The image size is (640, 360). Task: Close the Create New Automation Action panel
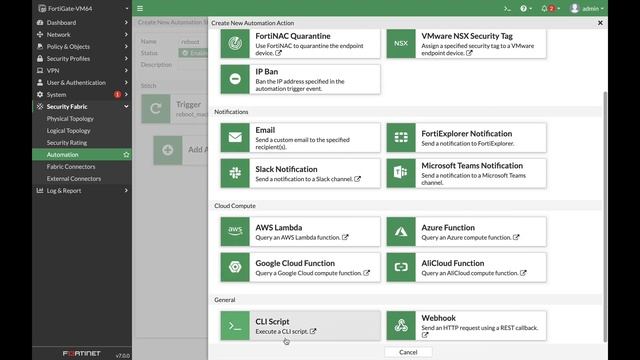600,23
